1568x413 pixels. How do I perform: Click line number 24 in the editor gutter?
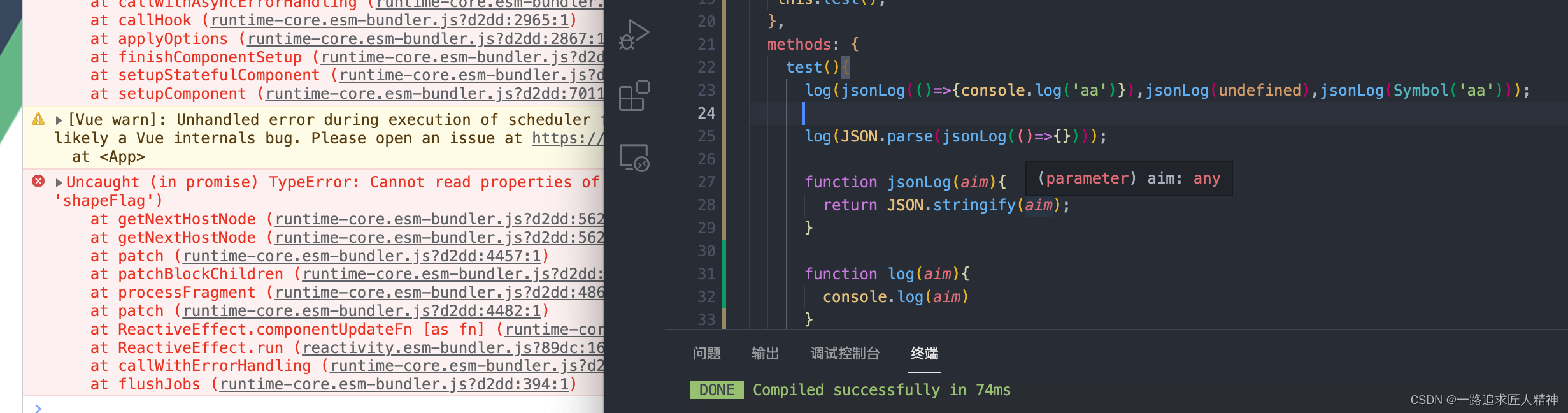706,113
